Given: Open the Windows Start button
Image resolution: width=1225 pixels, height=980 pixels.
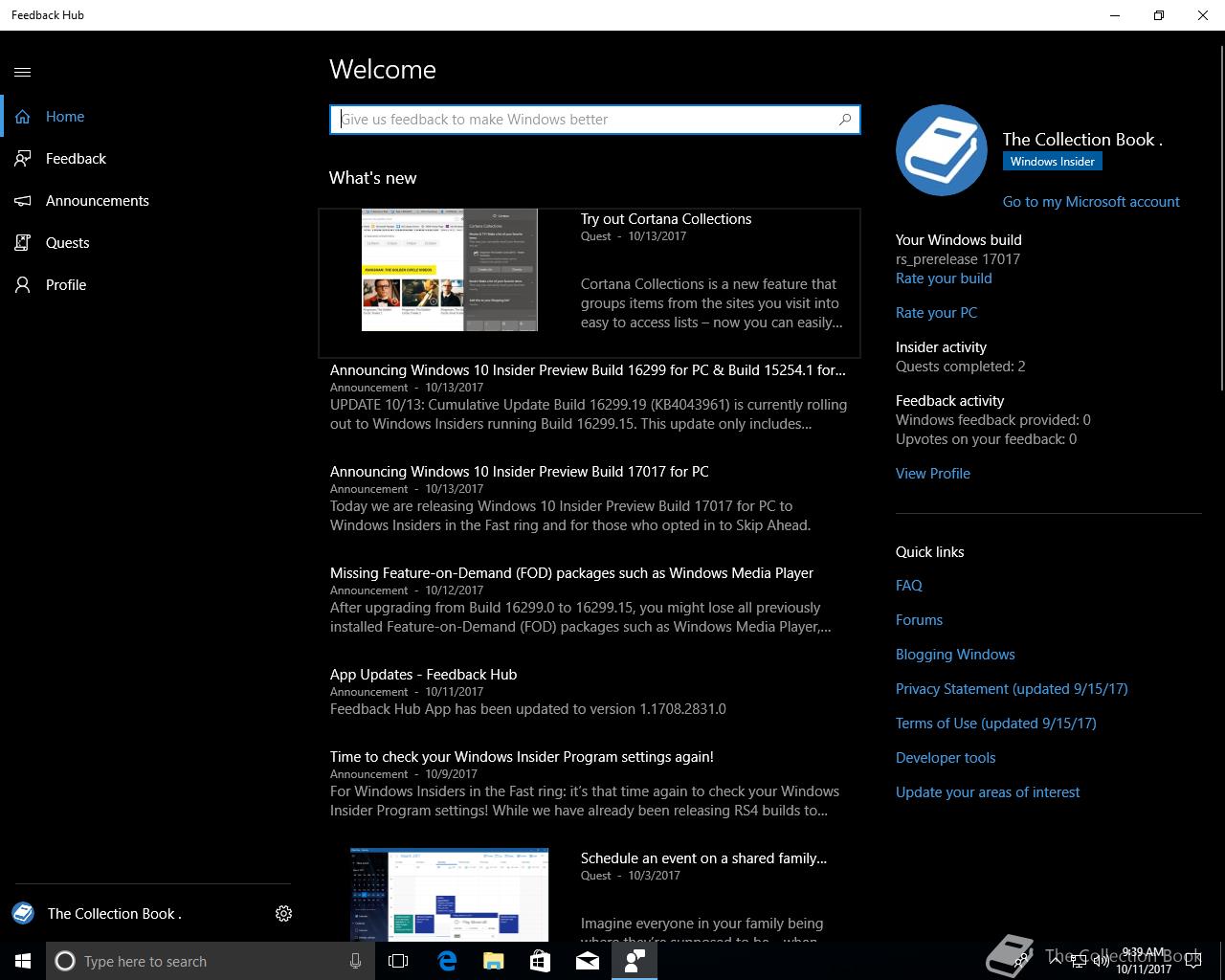Looking at the screenshot, I should coord(23,961).
